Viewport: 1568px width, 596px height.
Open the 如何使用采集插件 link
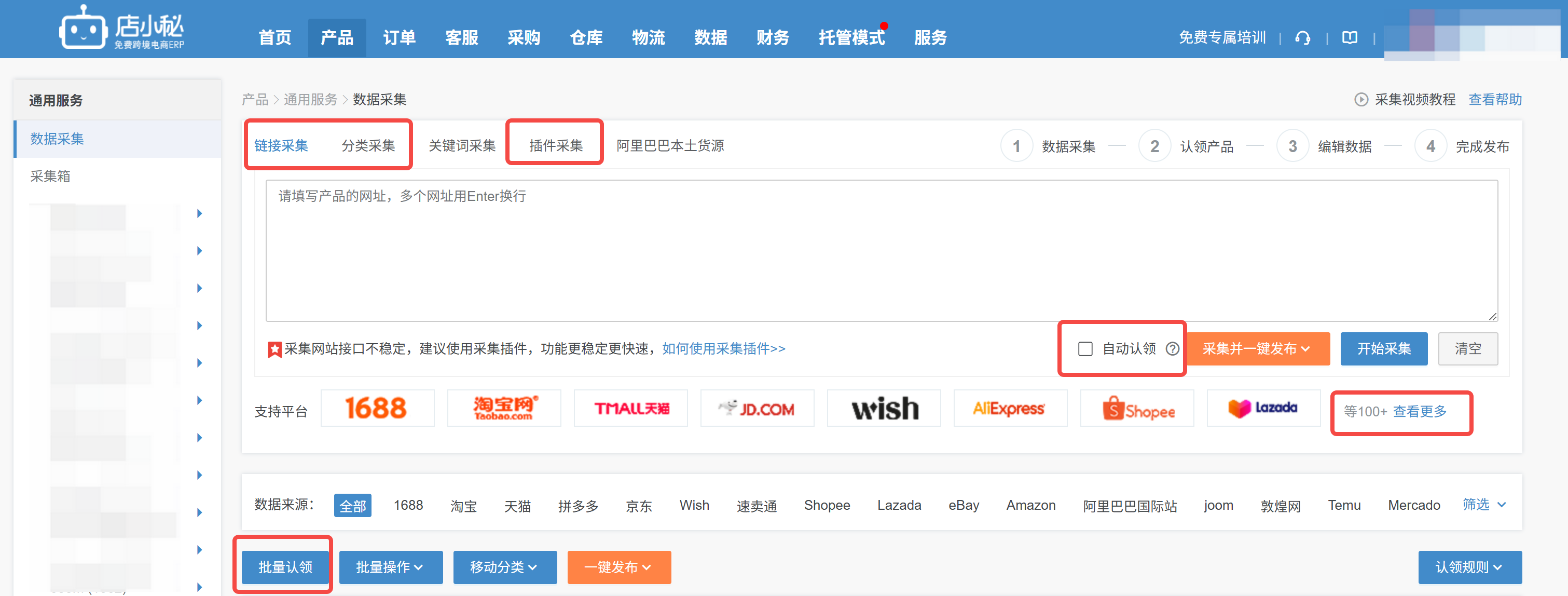point(723,349)
